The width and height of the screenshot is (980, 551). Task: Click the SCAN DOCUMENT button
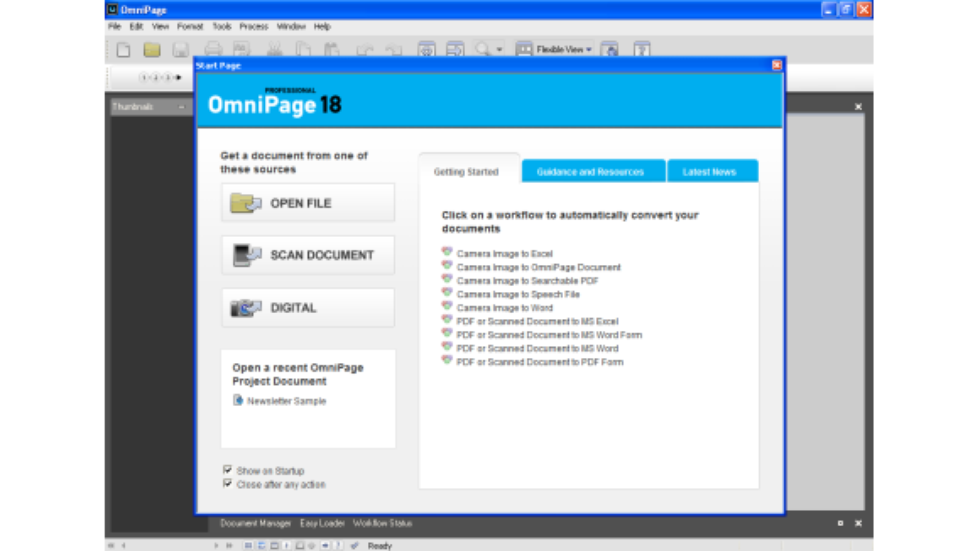click(308, 255)
